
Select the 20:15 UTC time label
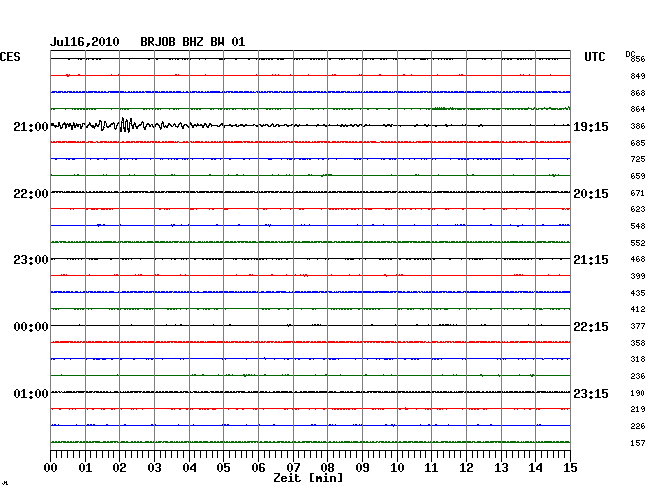click(x=591, y=194)
